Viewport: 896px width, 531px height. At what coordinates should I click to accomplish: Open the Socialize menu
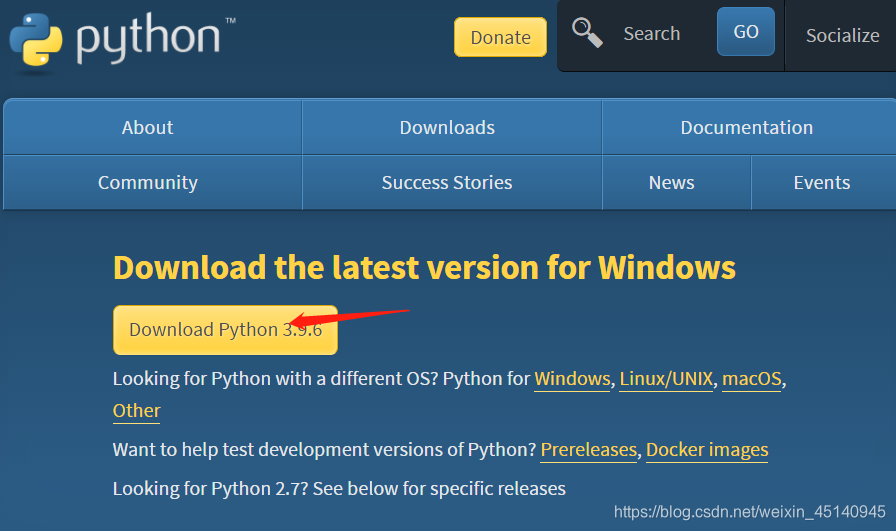pos(842,35)
